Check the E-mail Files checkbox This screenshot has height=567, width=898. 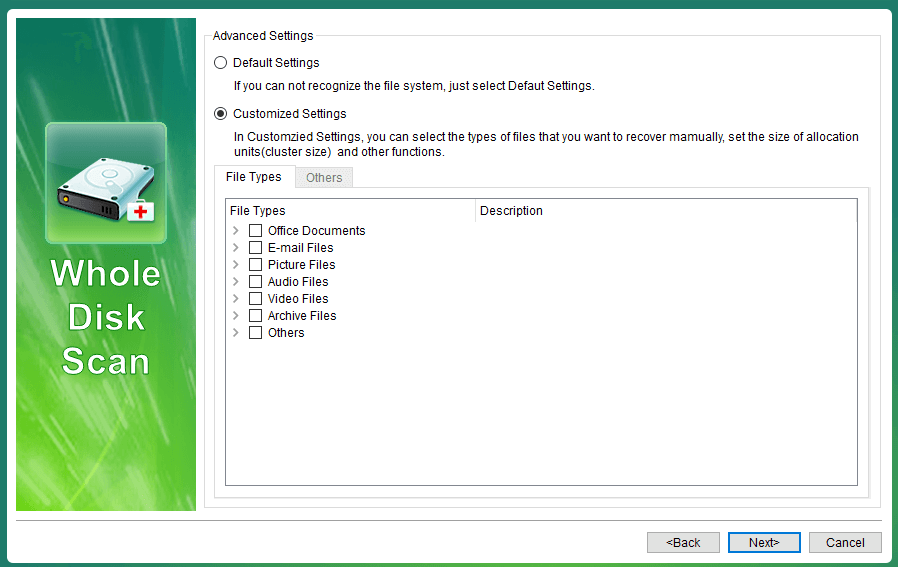pyautogui.click(x=255, y=247)
